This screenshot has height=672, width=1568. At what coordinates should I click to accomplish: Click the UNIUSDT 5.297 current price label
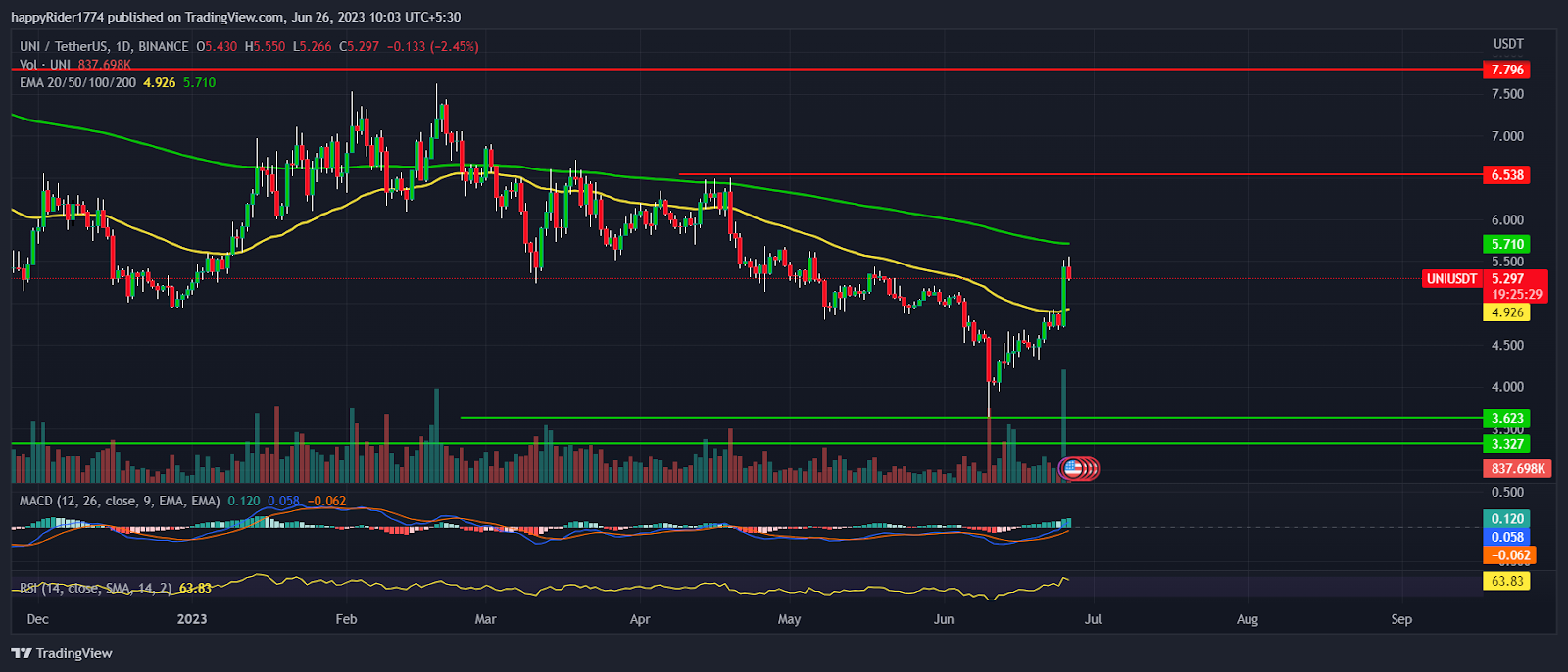(x=1485, y=279)
